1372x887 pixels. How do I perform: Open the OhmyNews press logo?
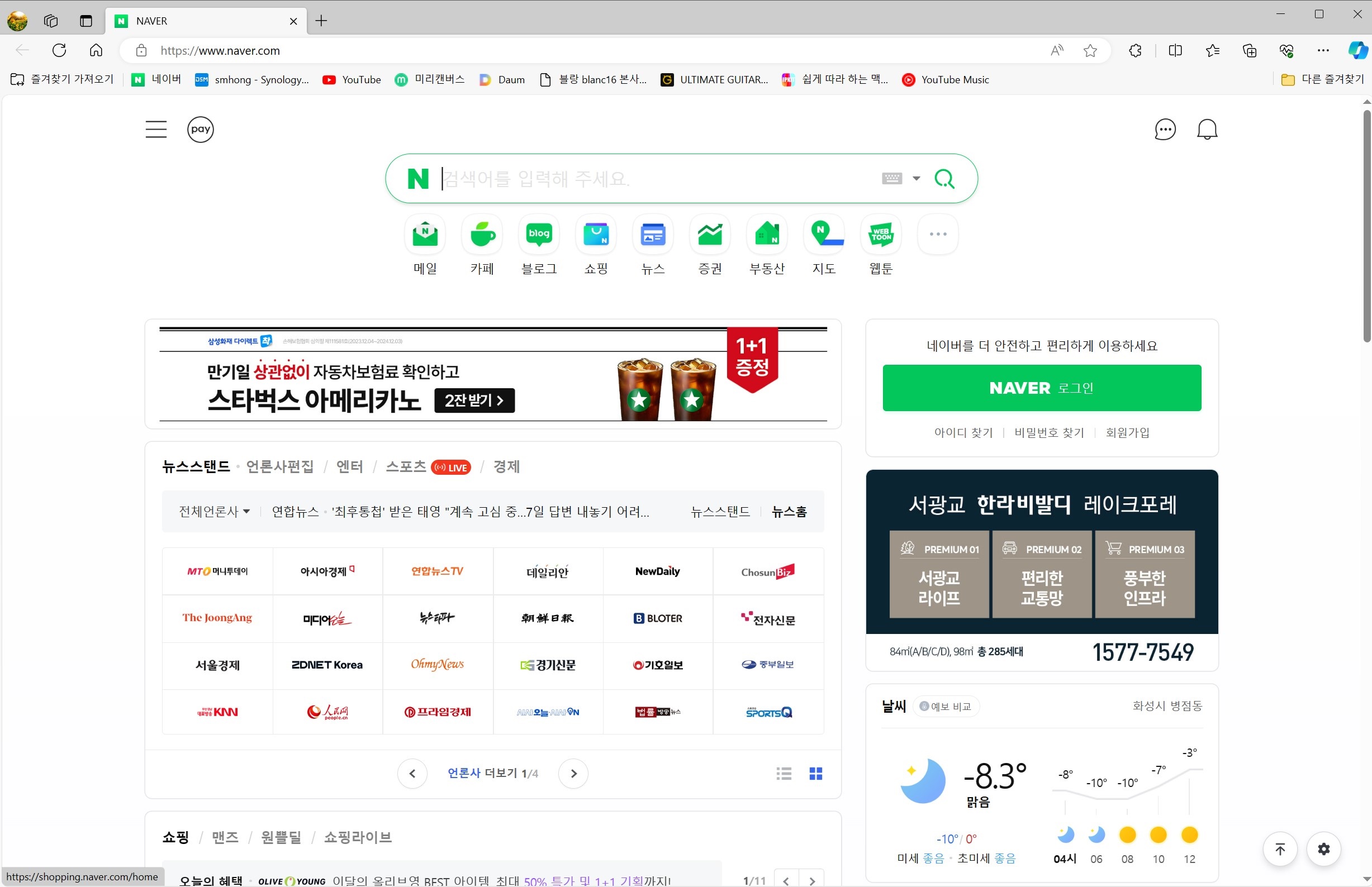point(438,665)
